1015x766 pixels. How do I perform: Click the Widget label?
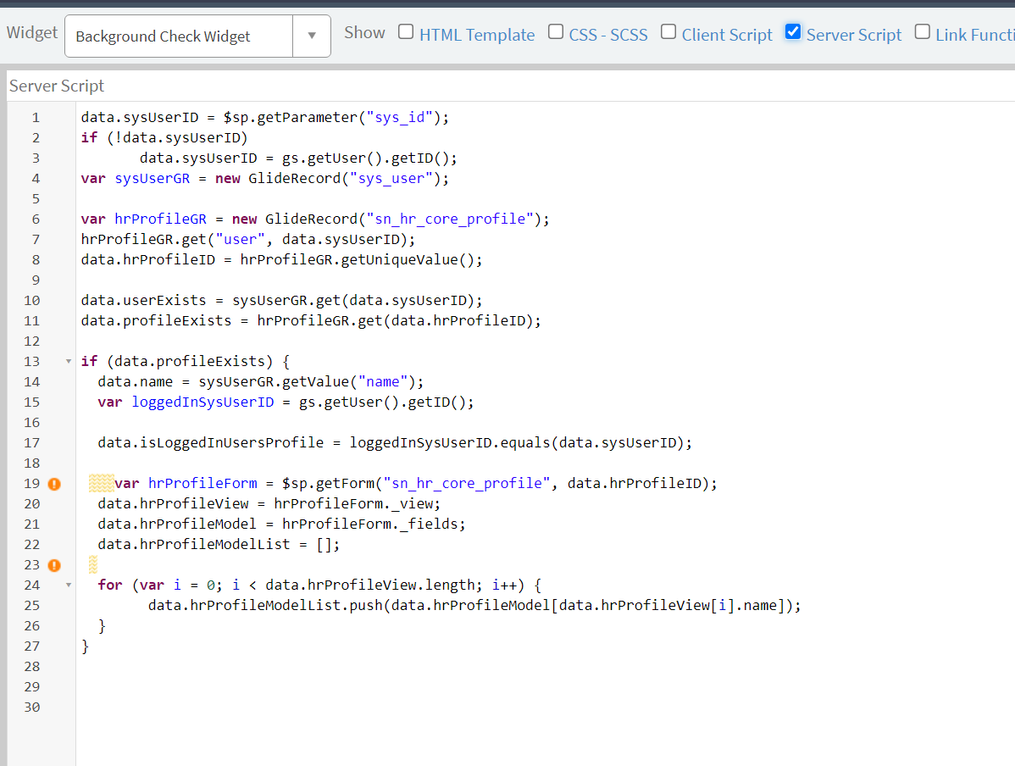32,32
